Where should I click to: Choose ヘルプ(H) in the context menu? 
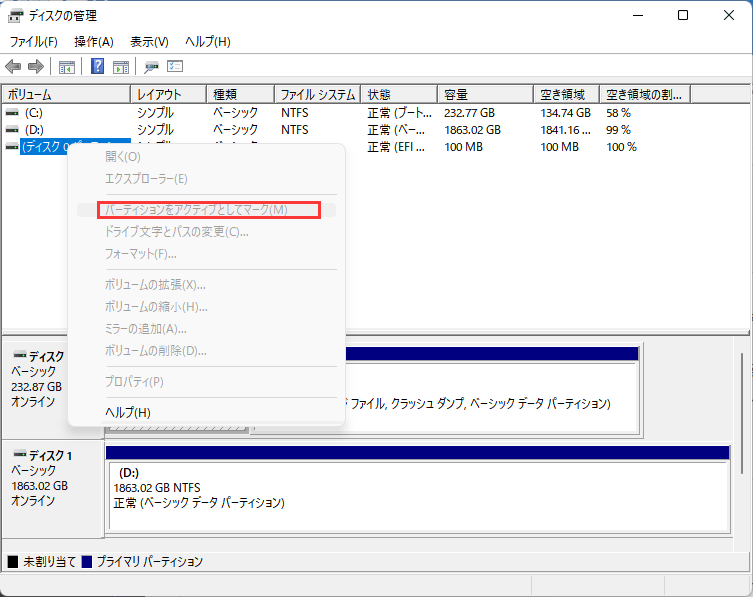click(127, 412)
